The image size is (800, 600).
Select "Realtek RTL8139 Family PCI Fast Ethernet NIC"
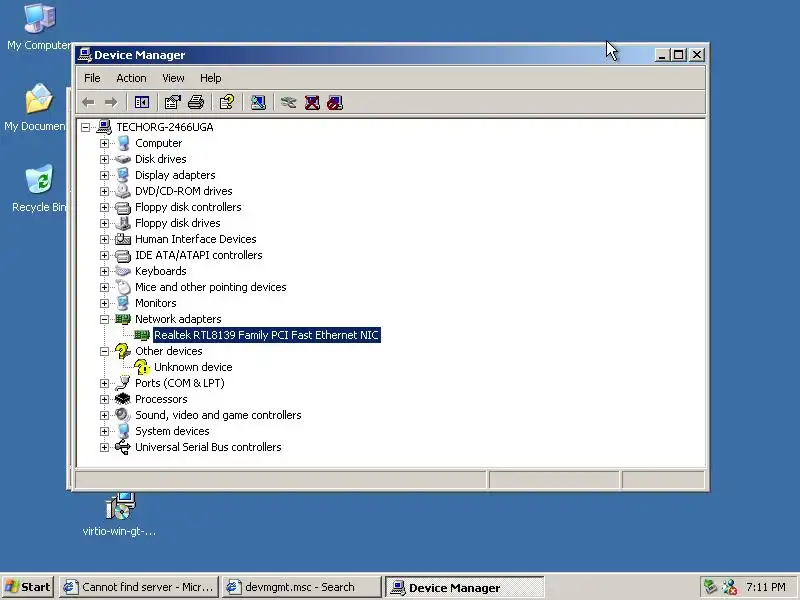tap(266, 335)
